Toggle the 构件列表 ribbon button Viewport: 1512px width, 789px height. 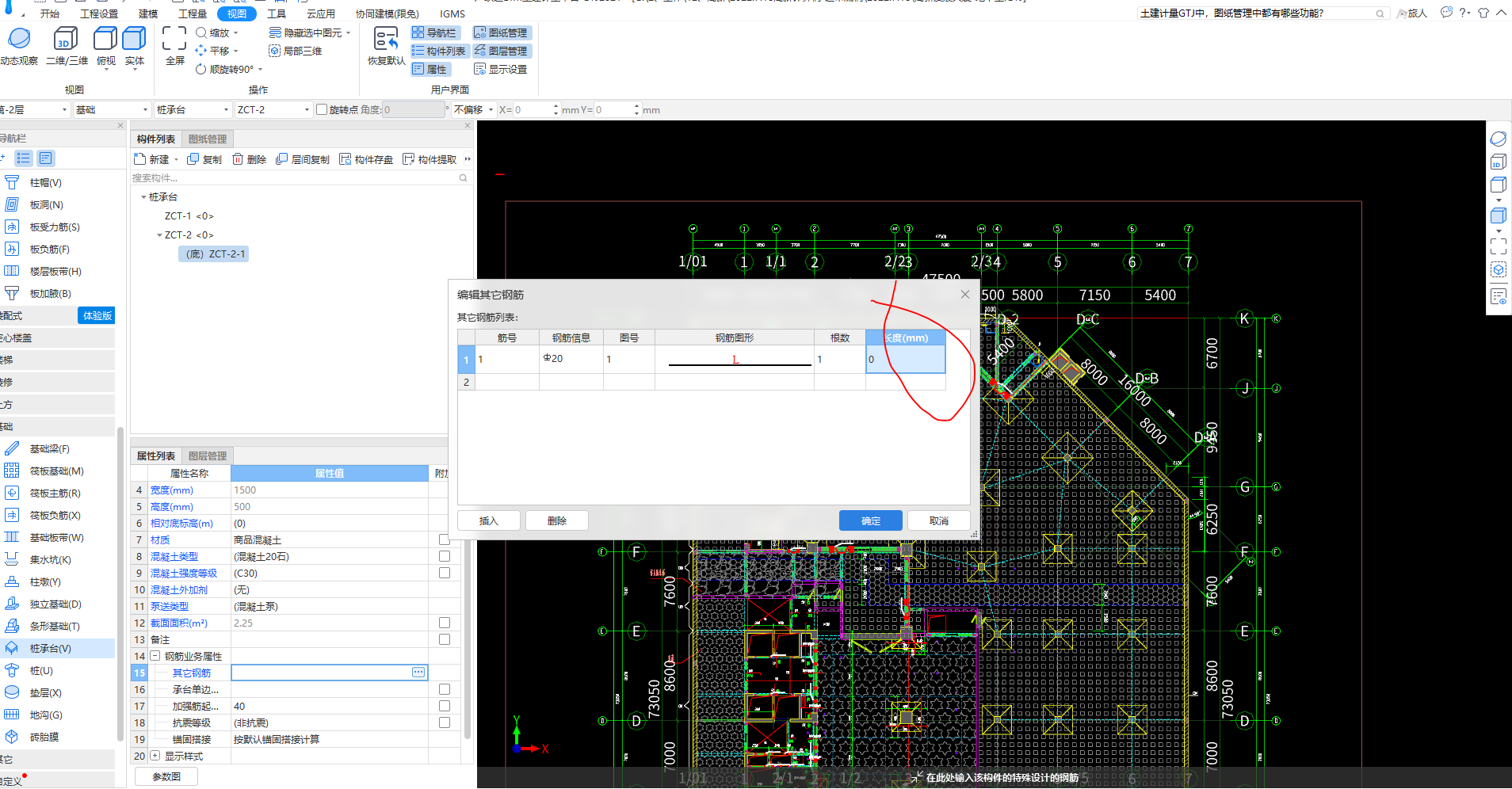438,51
